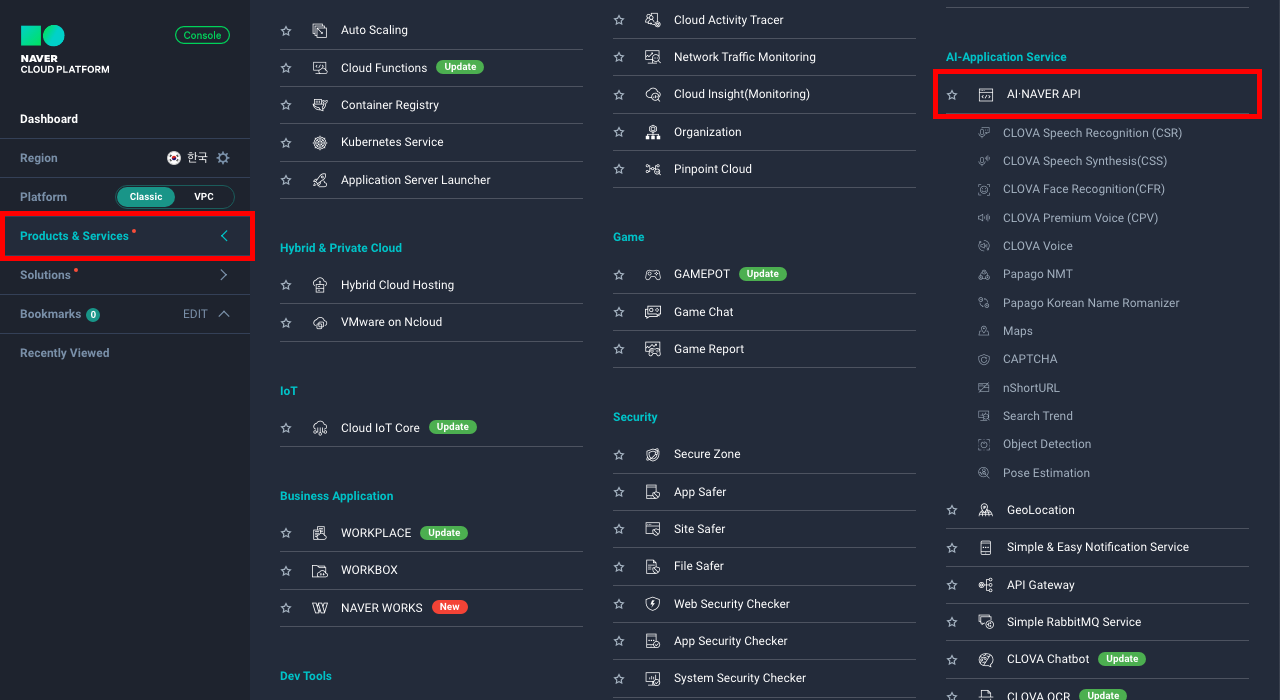Open the Object Detection link
Viewport: 1280px width, 700px height.
1047,444
